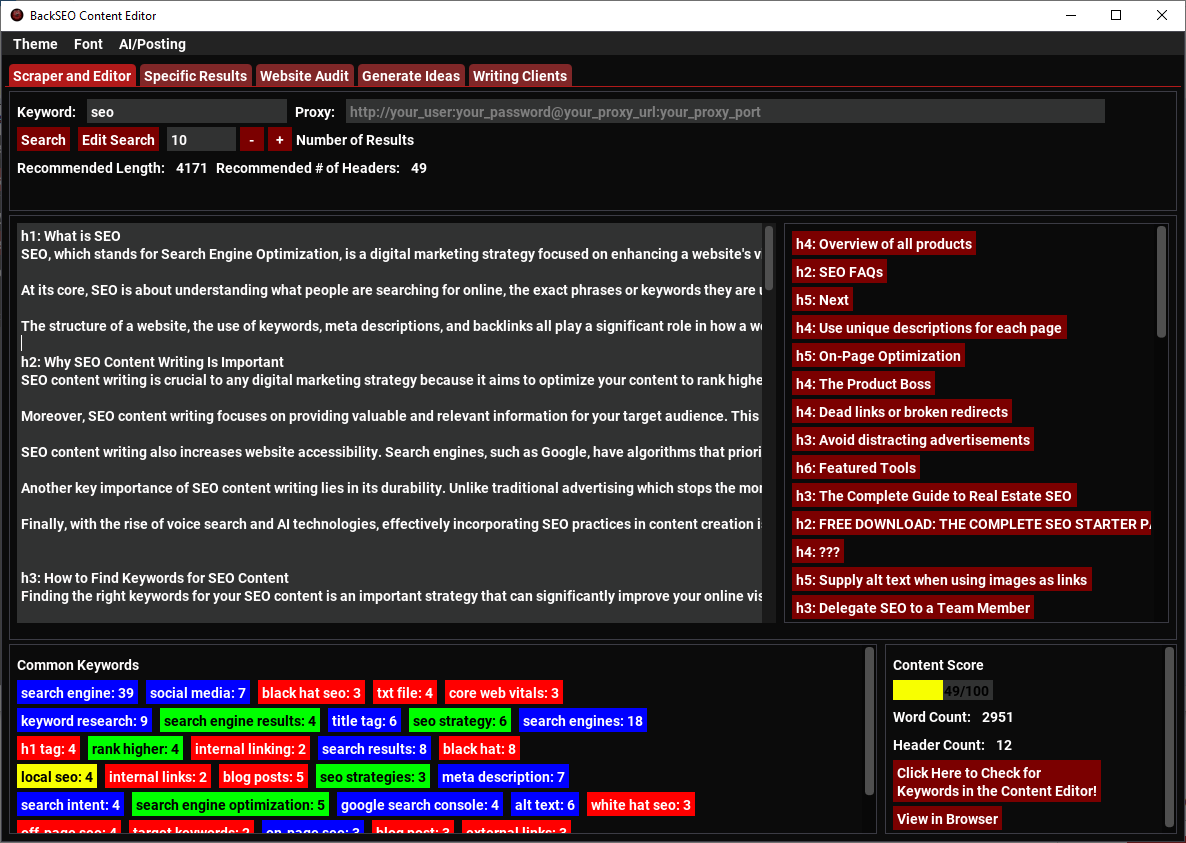Open the content with View in Browser

pos(946,818)
